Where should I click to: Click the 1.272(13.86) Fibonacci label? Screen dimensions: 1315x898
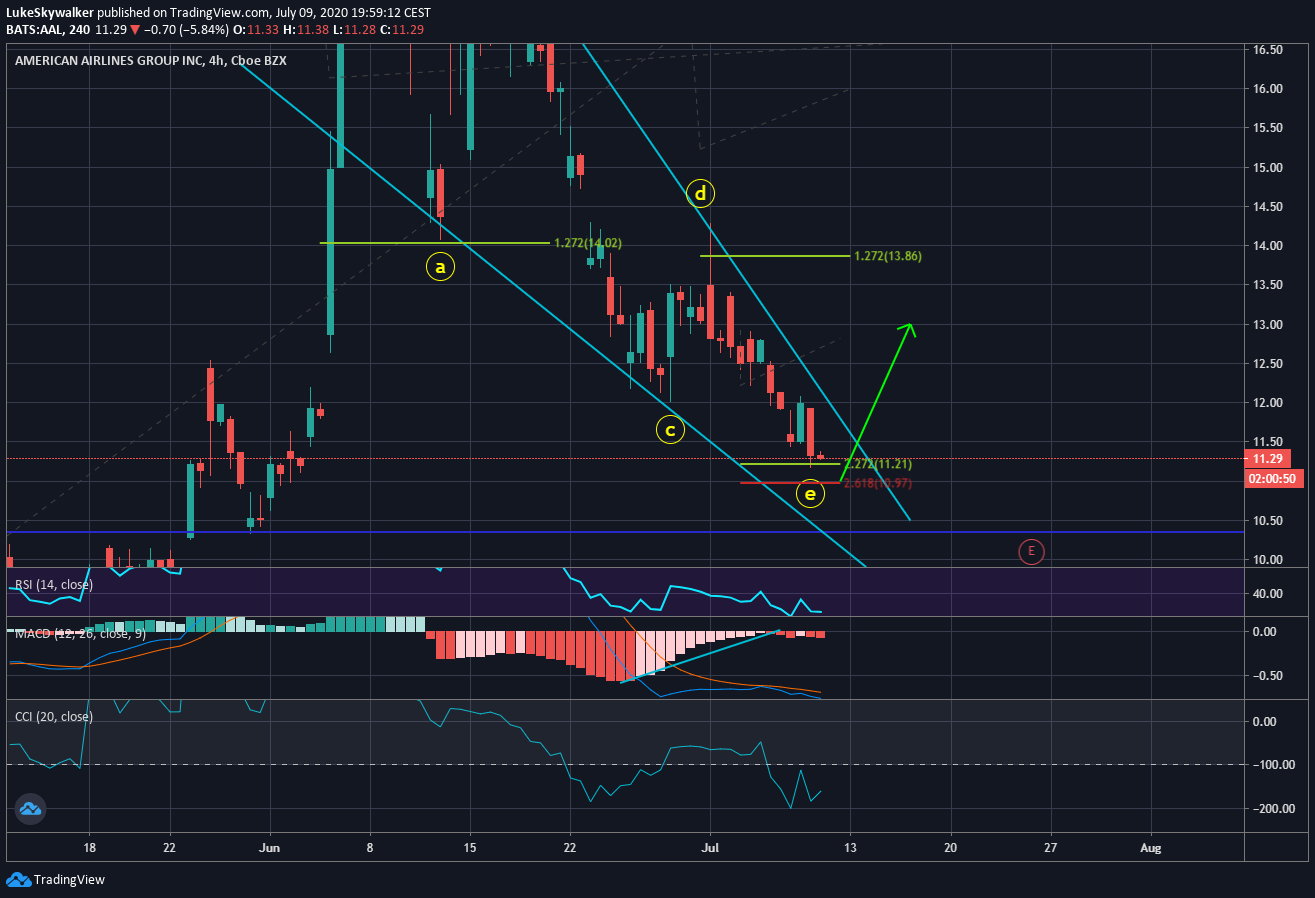coord(888,256)
